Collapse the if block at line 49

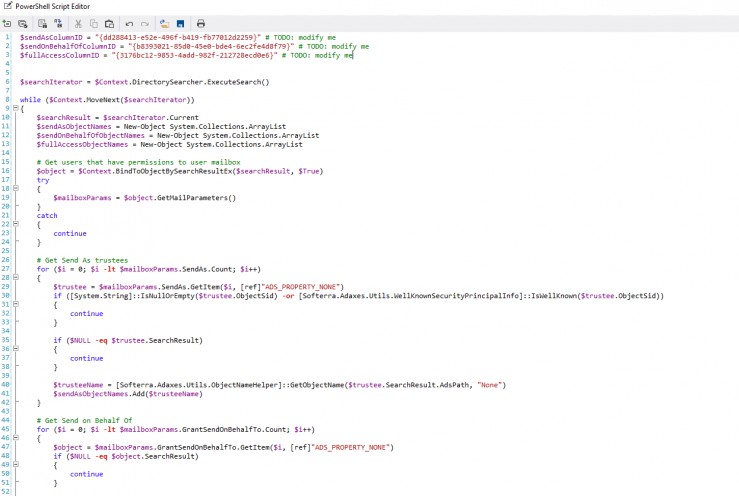(16, 464)
